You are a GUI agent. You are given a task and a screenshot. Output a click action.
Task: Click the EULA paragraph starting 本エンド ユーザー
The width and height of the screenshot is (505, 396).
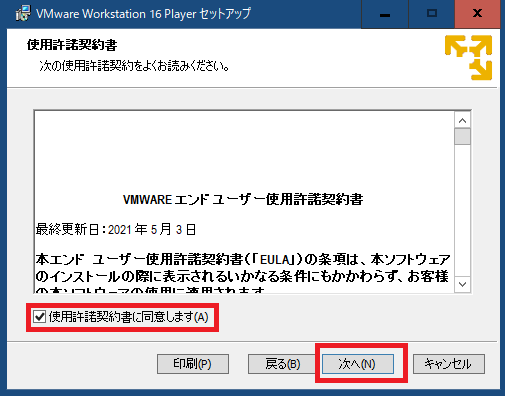pos(243,273)
